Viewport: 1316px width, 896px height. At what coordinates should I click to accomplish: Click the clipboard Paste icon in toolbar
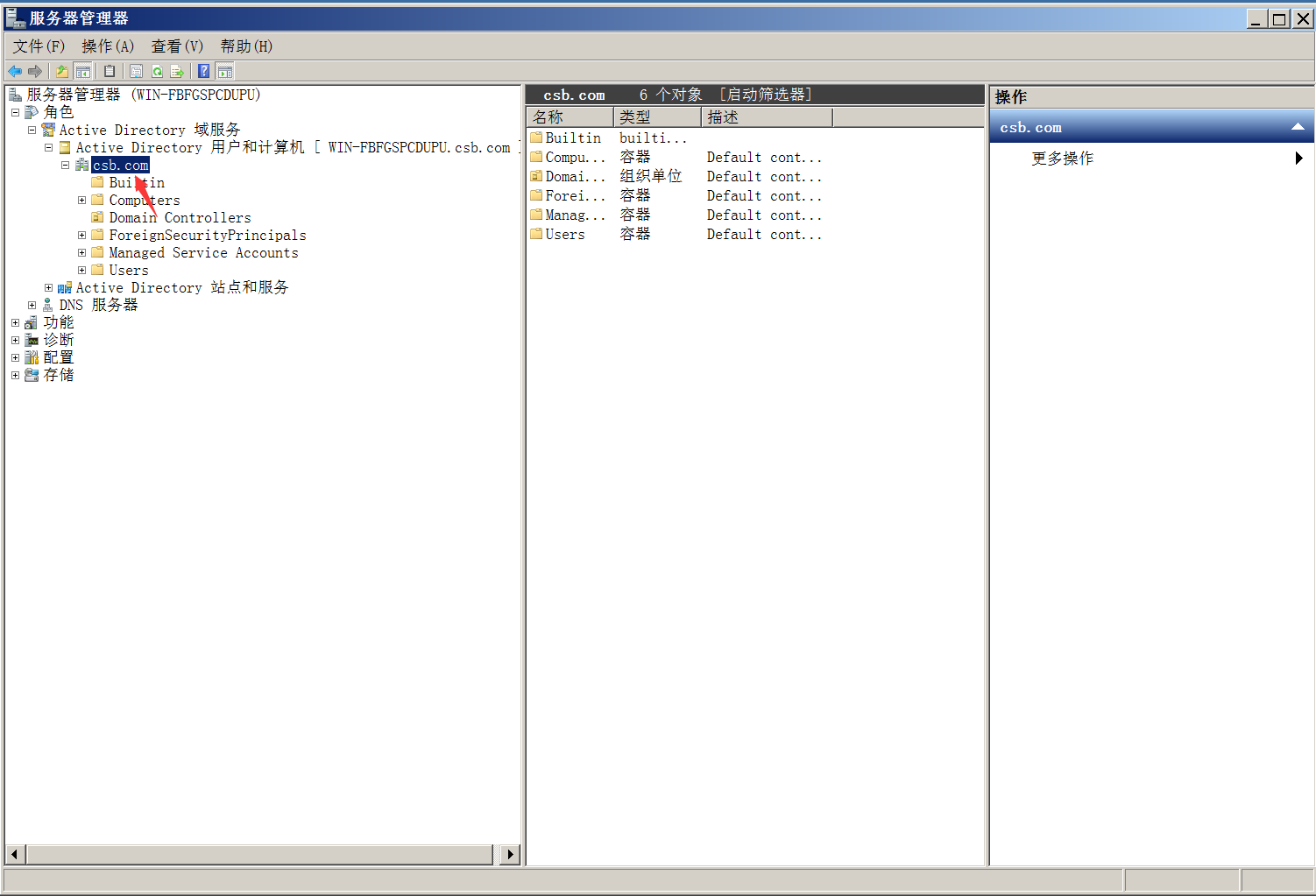pos(110,72)
